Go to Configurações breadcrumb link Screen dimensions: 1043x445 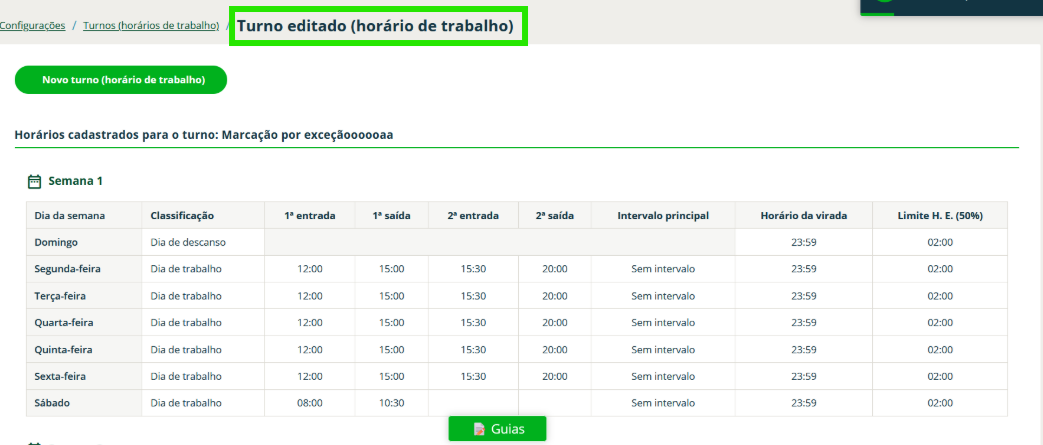[x=32, y=26]
